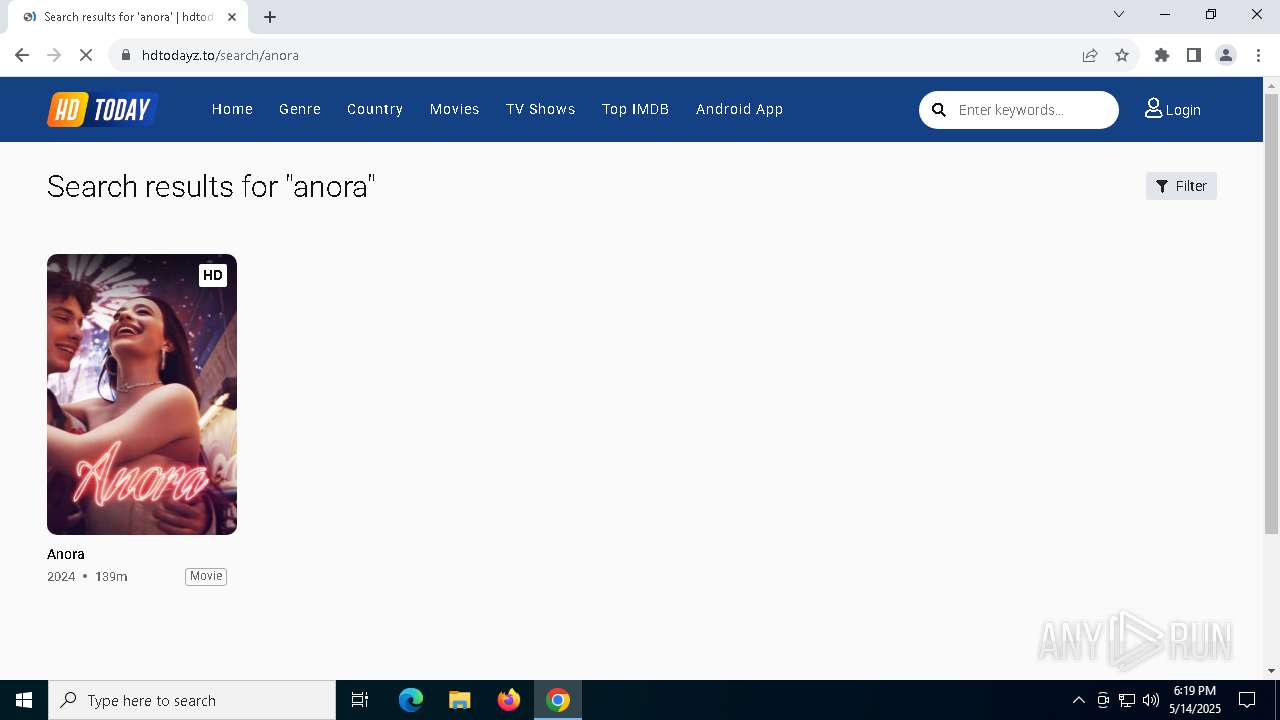Toggle the browser side panel
This screenshot has height=720, width=1280.
pos(1194,55)
